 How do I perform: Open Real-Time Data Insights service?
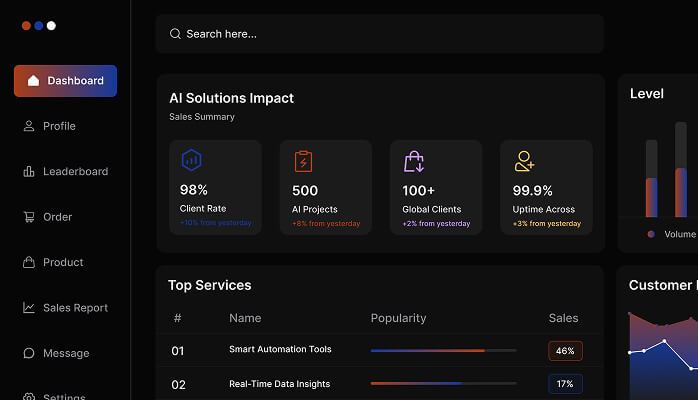click(x=279, y=384)
